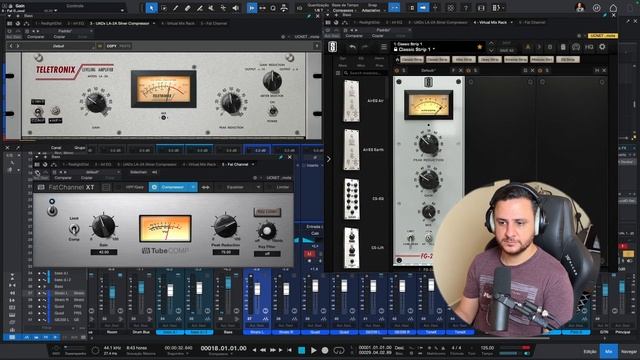Screen dimensions: 640x360
Task: Click swap order arrows in Fat Channel XT
Action: point(205,187)
